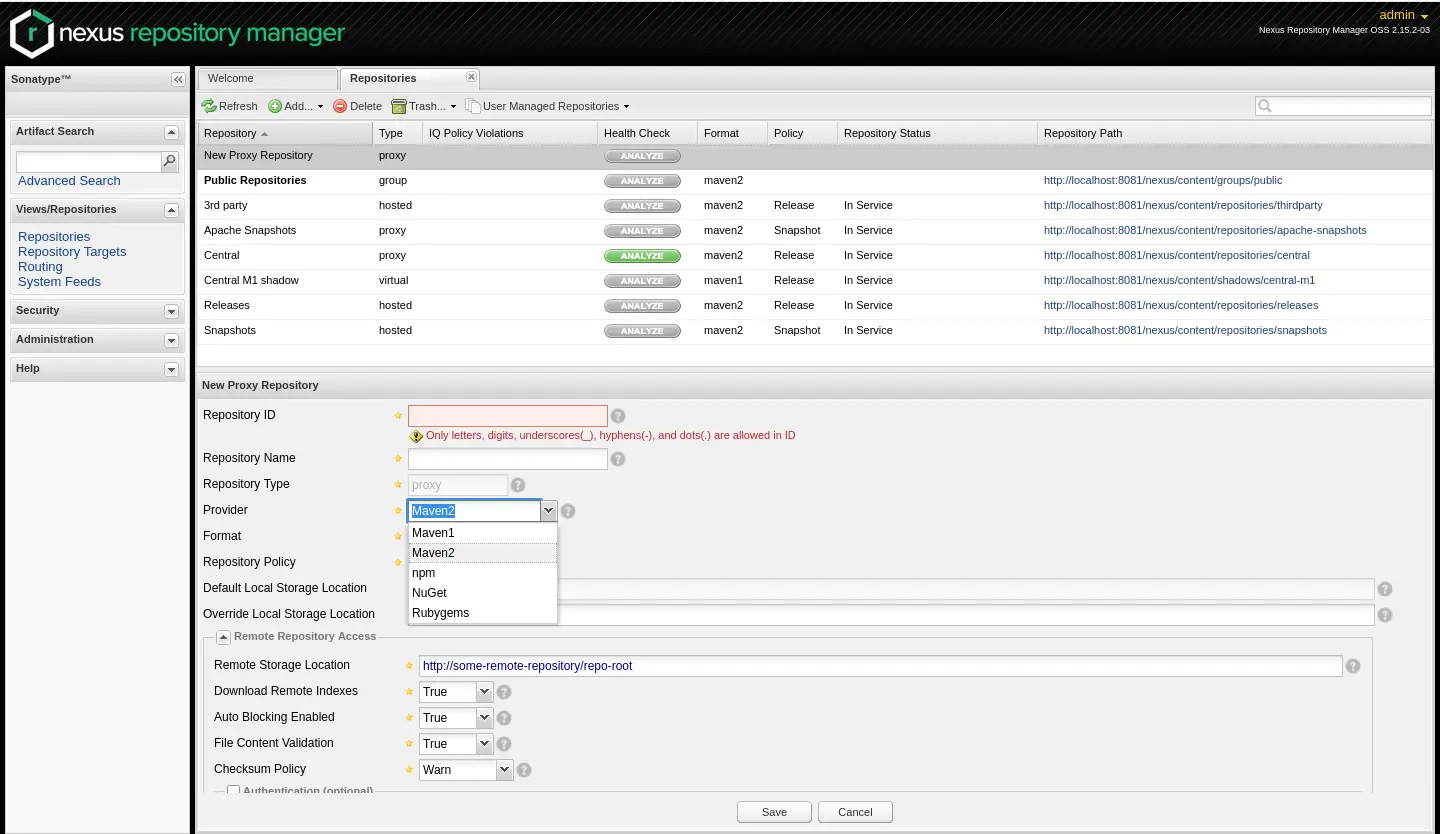Click help icon for File Content Validation
1440x834 pixels.
(x=504, y=744)
